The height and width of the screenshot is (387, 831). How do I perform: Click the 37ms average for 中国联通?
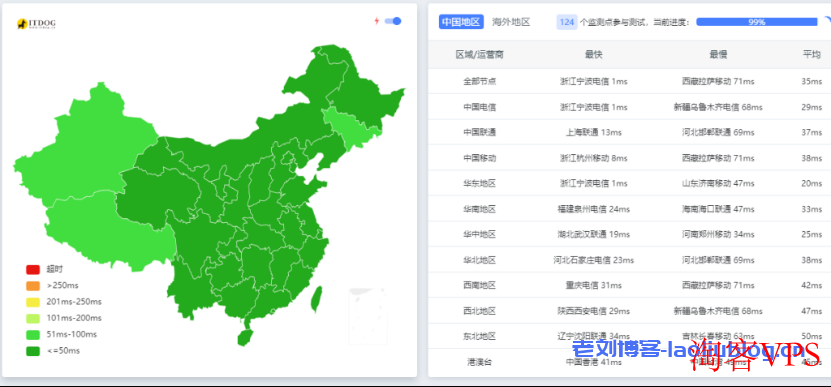click(x=811, y=133)
